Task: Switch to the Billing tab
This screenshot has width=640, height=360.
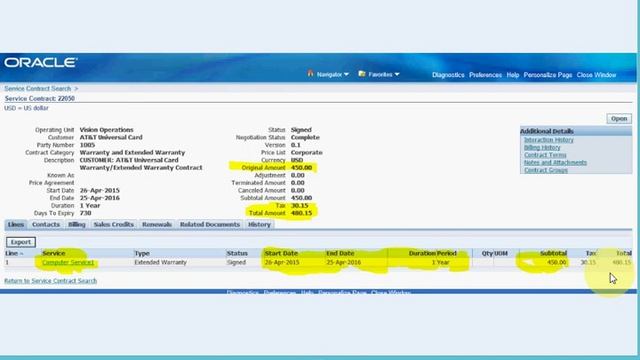Action: [x=77, y=224]
